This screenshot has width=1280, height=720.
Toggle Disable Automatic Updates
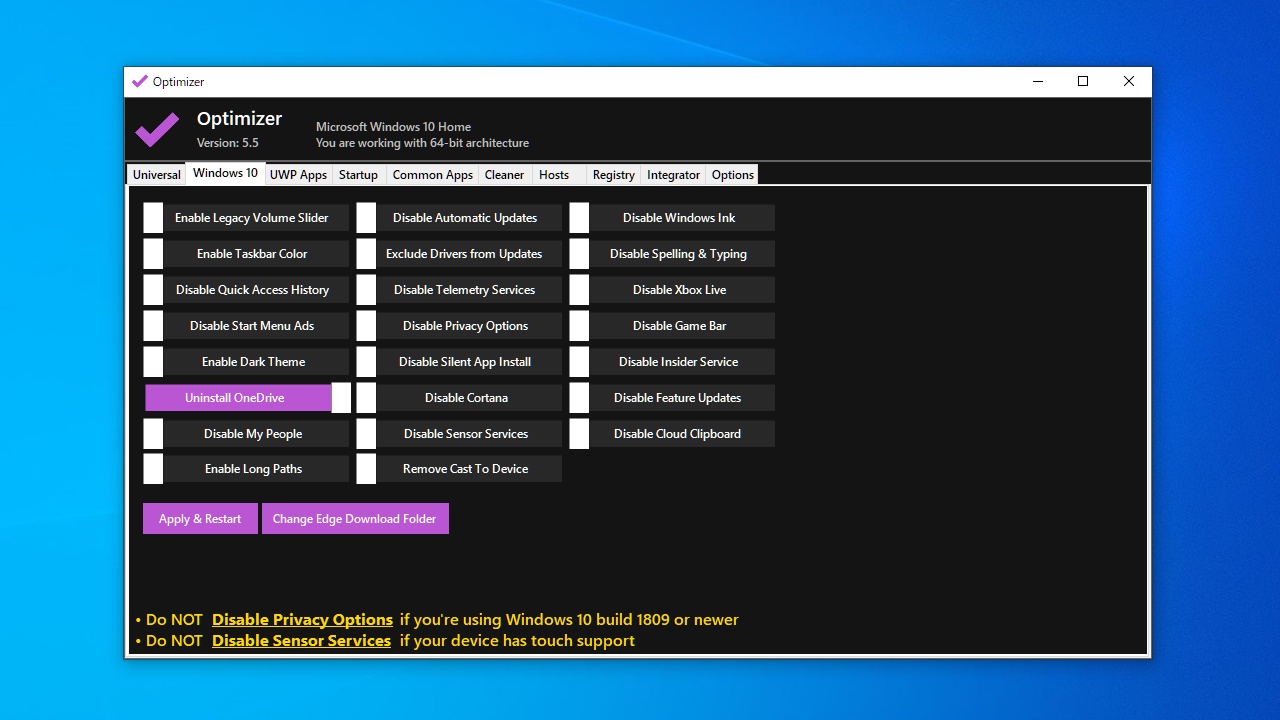tap(459, 218)
